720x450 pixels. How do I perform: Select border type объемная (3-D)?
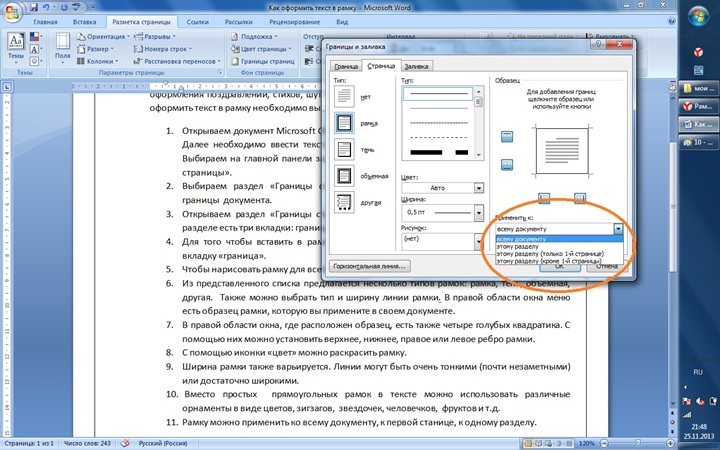[344, 176]
